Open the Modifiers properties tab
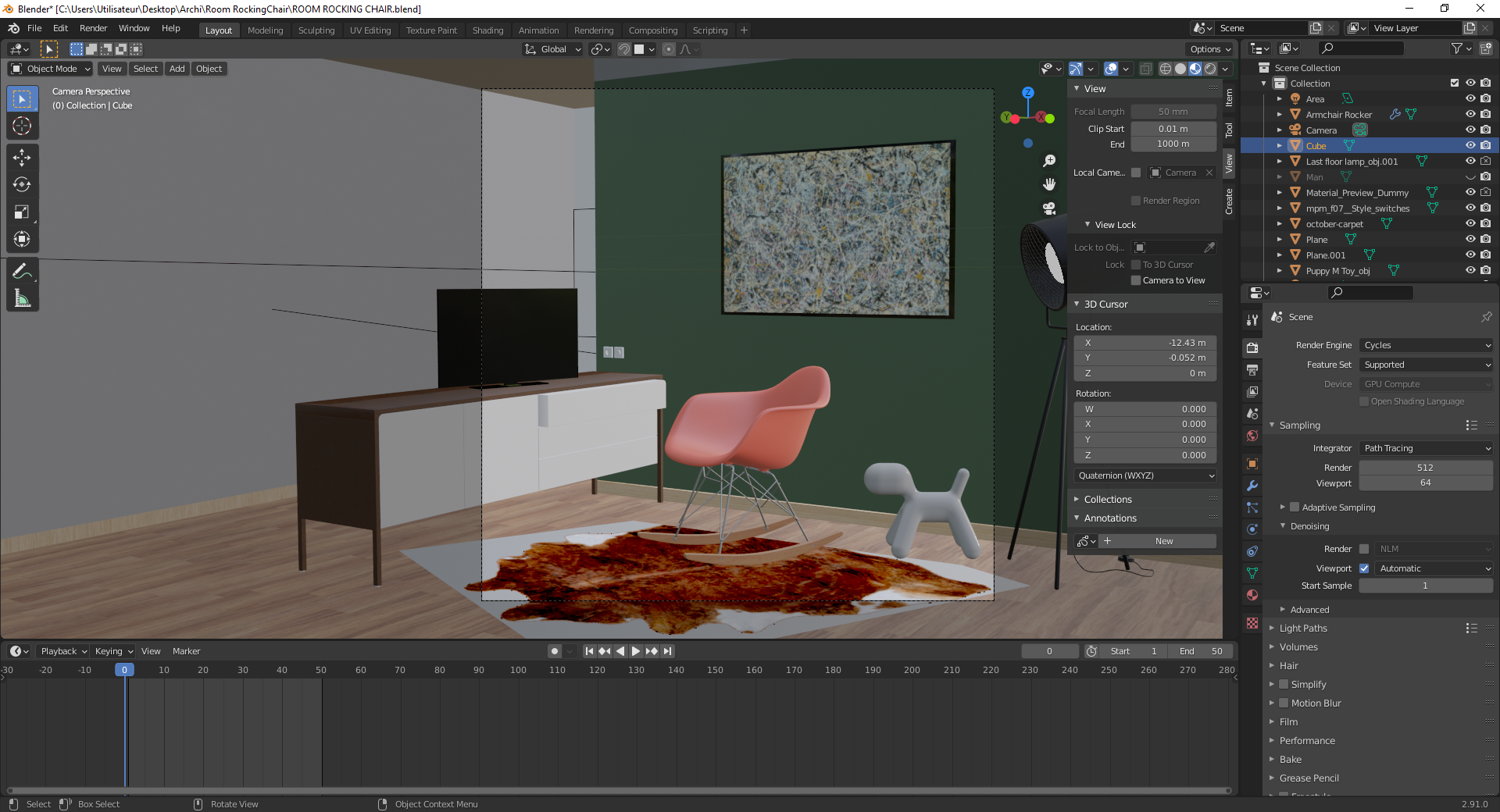The width and height of the screenshot is (1500, 812). pyautogui.click(x=1252, y=486)
